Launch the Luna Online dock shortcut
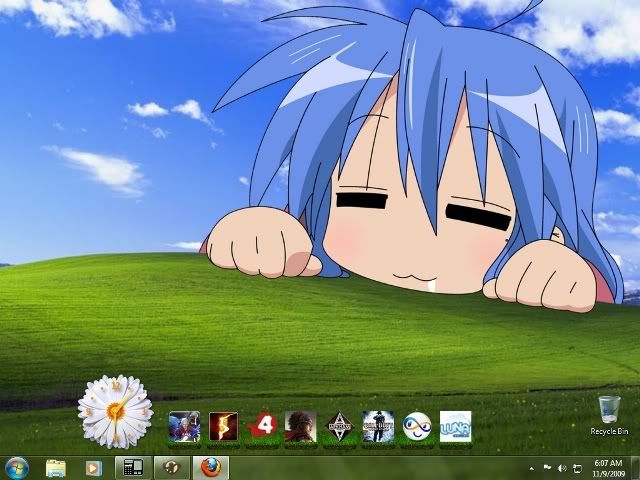640x480 pixels. point(455,426)
